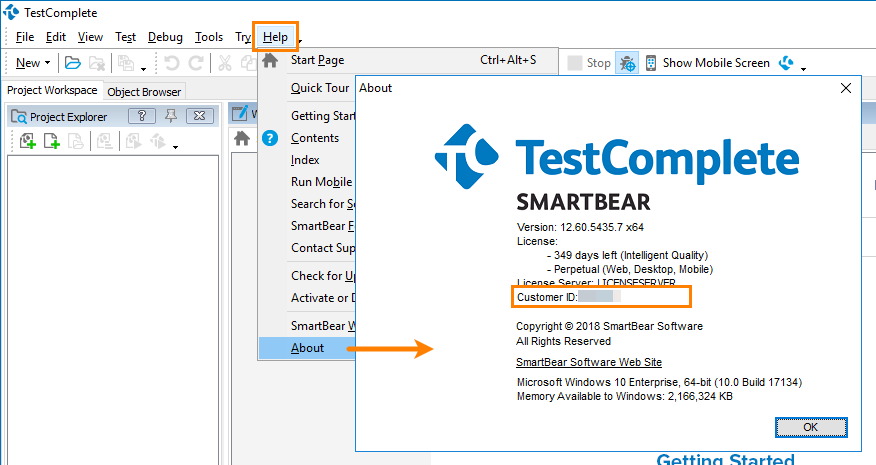Select Contact Support in Help menu
Image resolution: width=876 pixels, height=465 pixels.
[322, 248]
